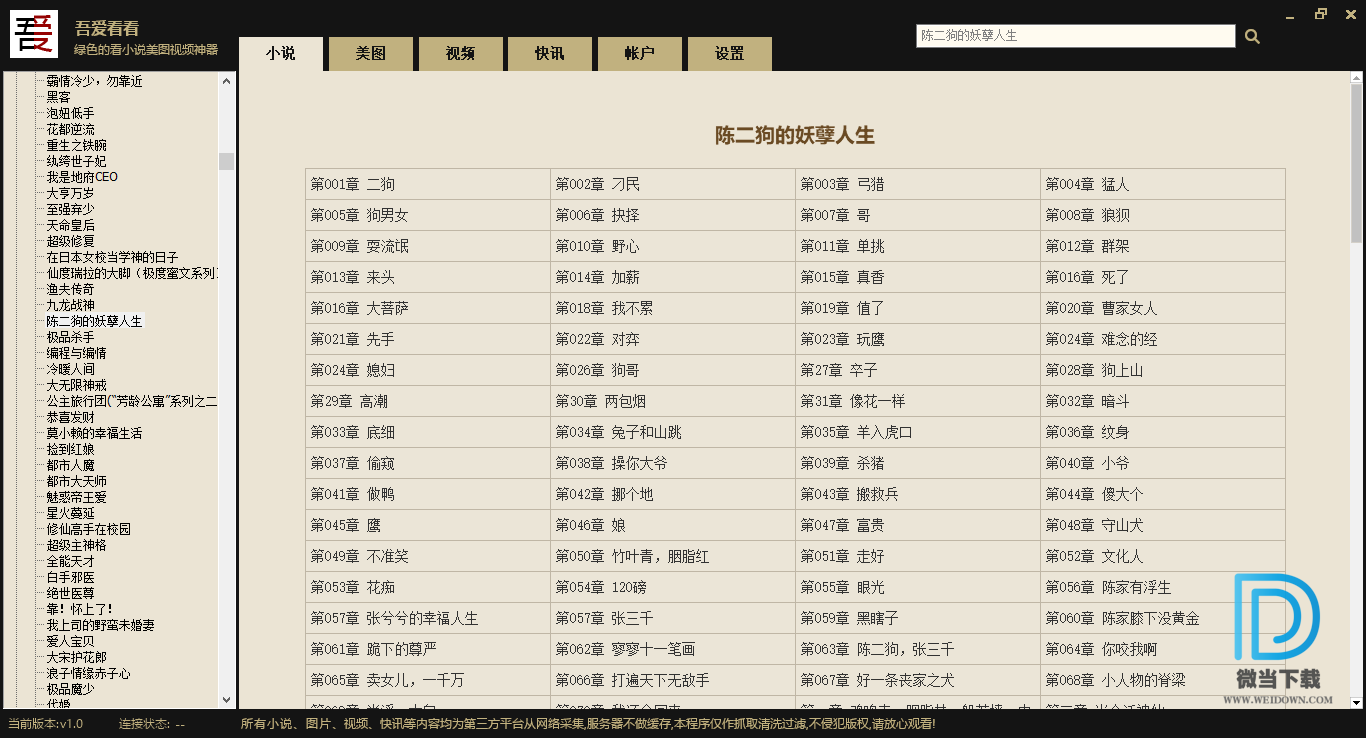
Task: Select 大亨万岁 in the novel list
Action: [70, 193]
